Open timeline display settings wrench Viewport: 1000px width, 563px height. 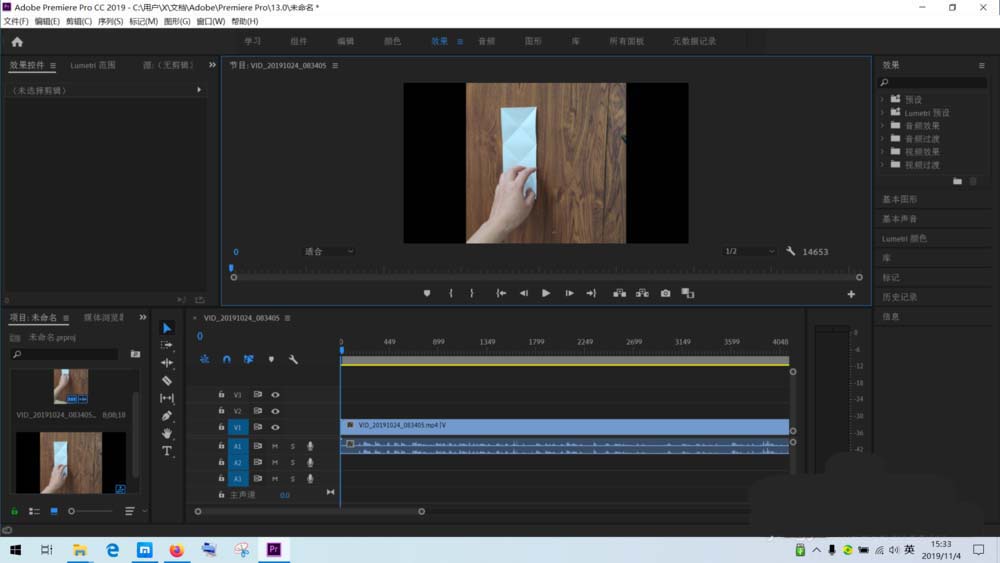coord(293,359)
